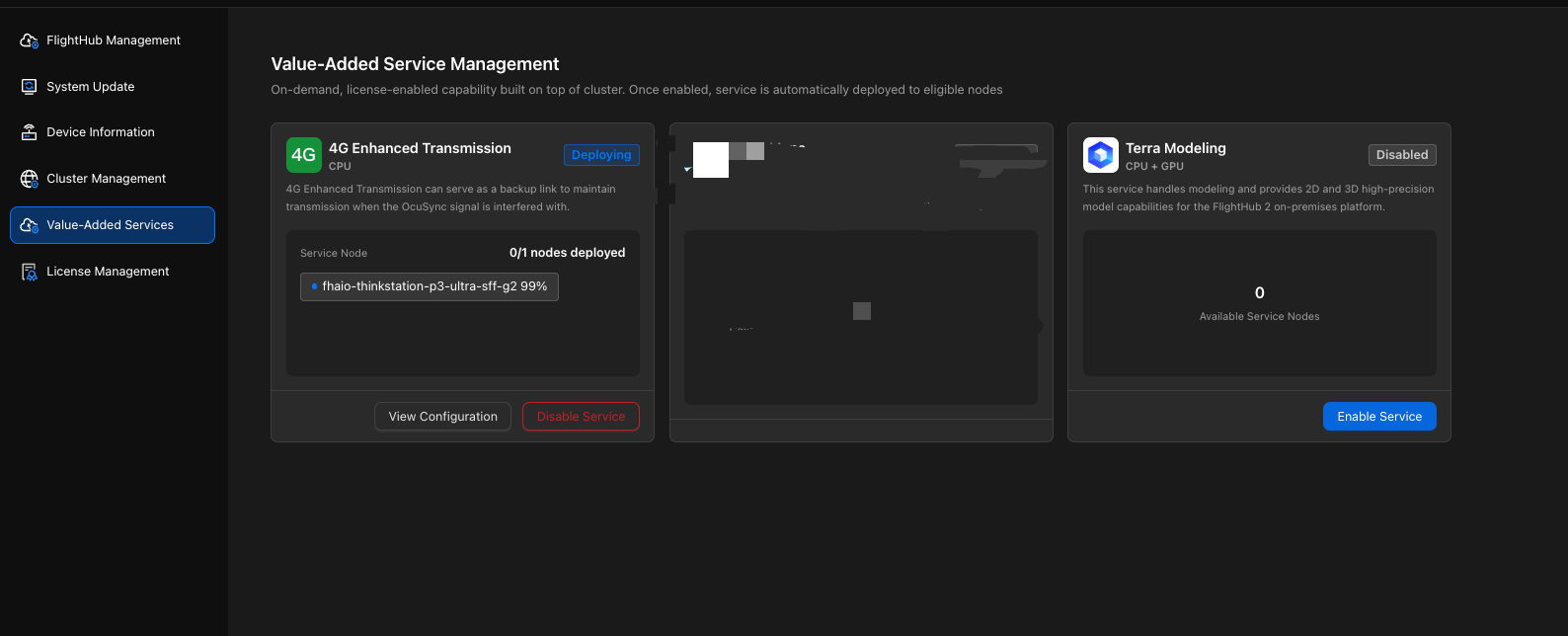Click the green 4G service logo
This screenshot has height=636, width=1568.
[303, 155]
